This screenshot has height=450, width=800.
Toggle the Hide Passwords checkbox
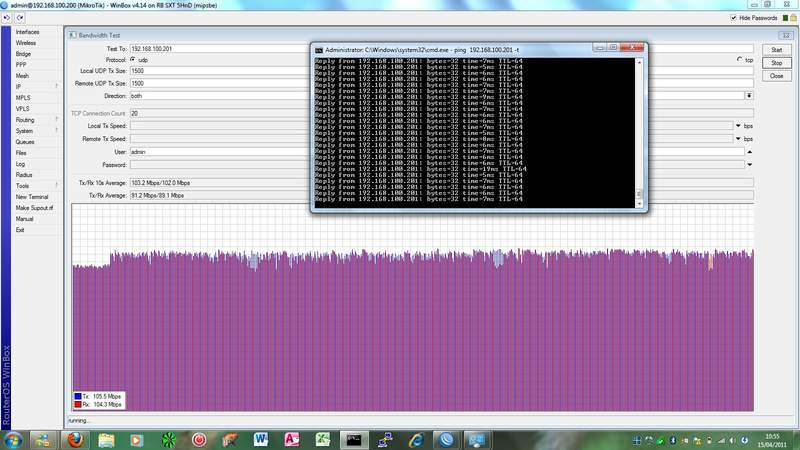click(734, 18)
